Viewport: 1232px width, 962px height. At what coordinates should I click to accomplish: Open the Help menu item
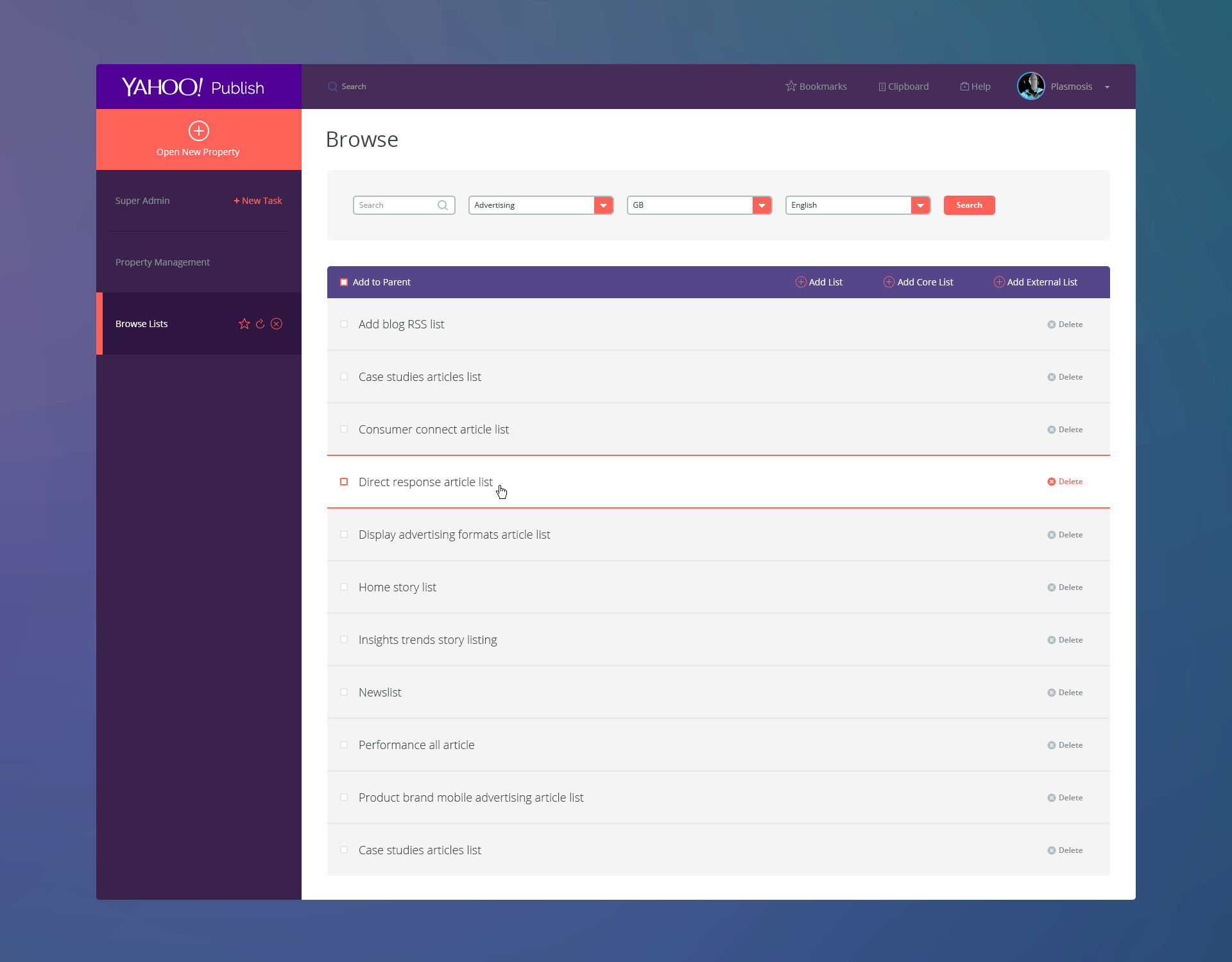(975, 87)
